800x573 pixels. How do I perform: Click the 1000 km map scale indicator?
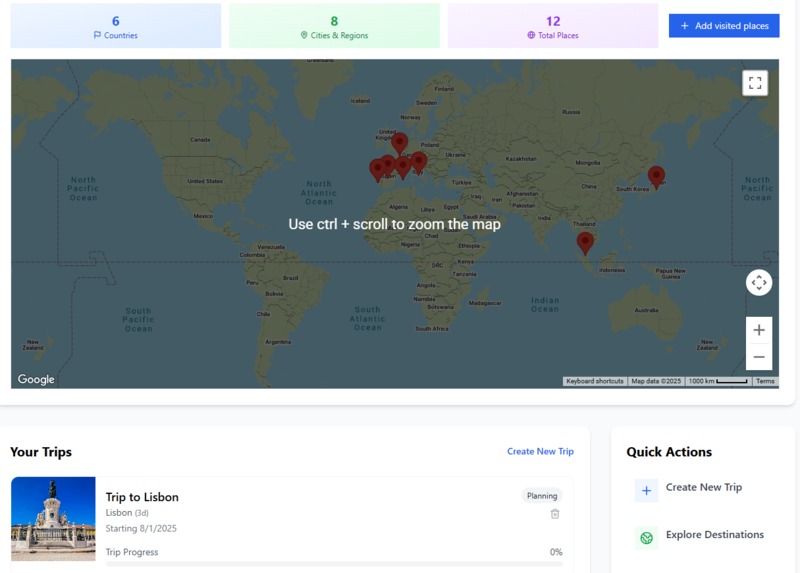tap(717, 381)
